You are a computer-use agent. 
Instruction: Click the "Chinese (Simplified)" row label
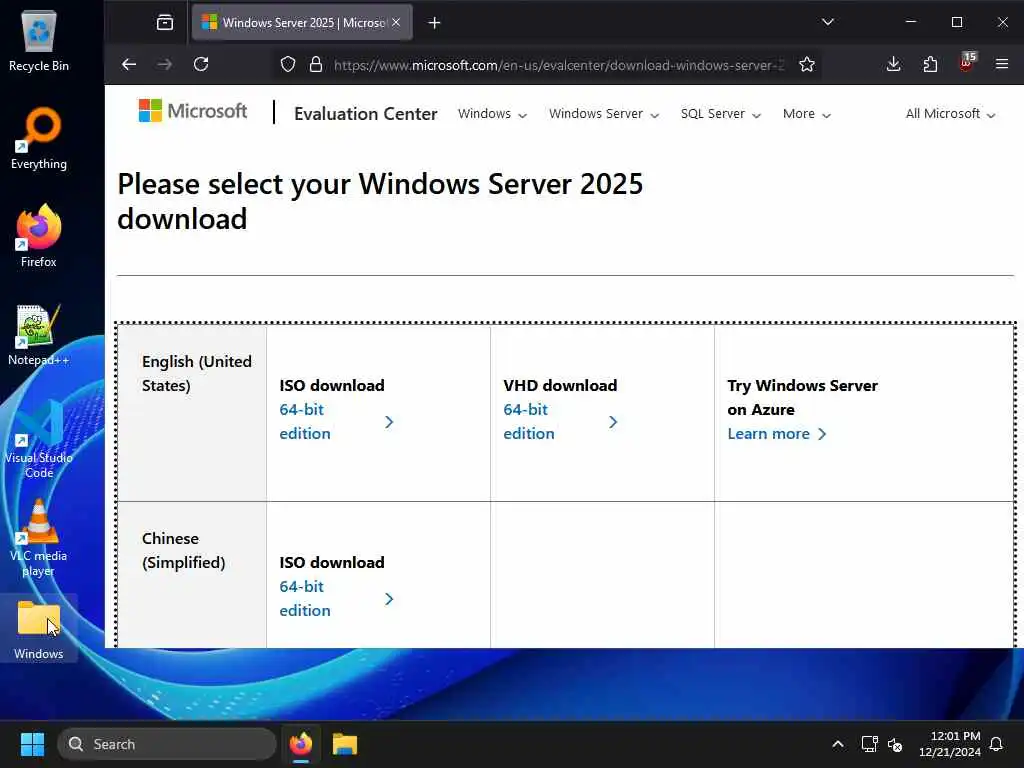click(x=184, y=551)
